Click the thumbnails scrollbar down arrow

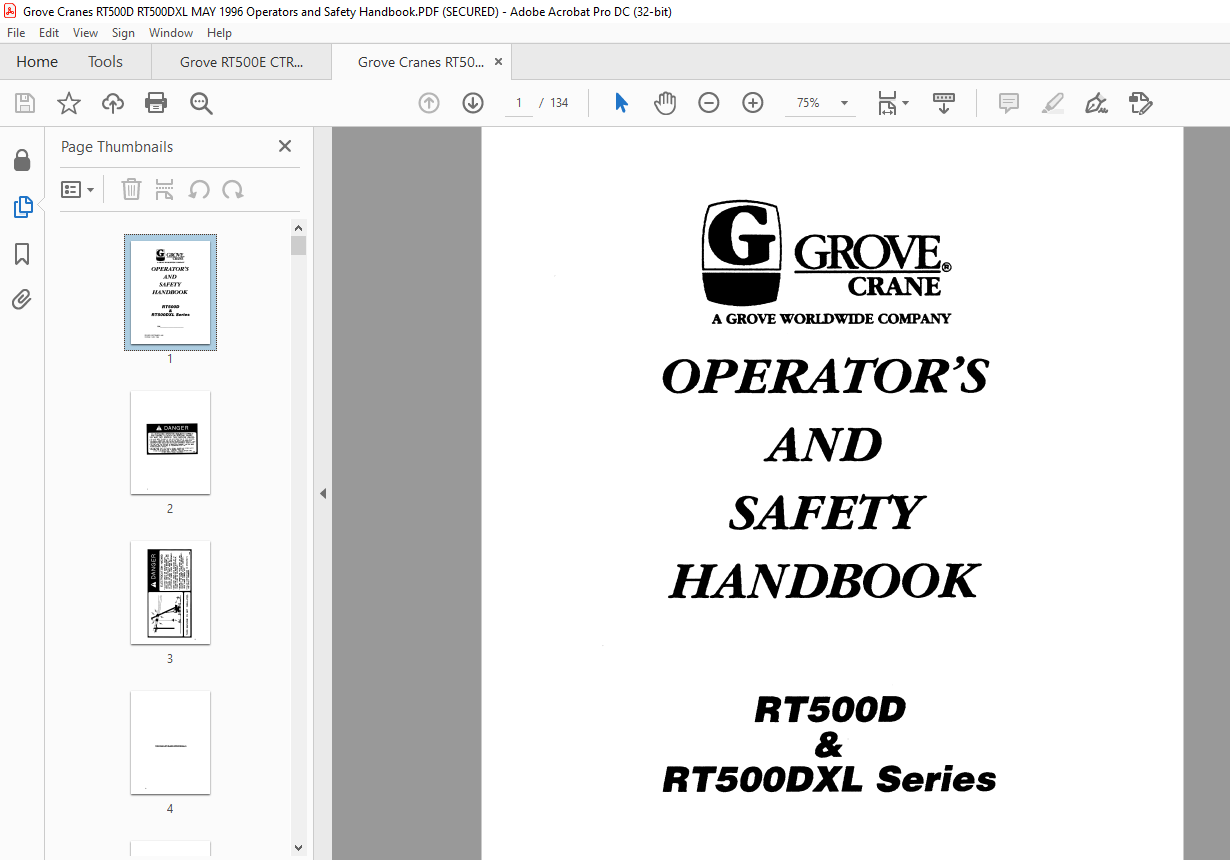(x=298, y=848)
